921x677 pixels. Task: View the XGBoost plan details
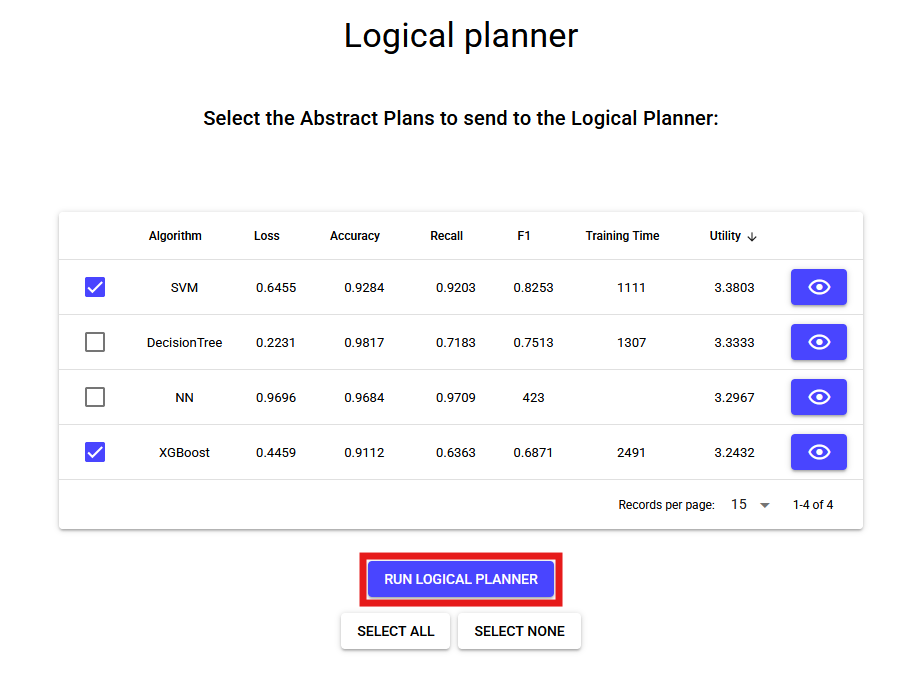(818, 452)
